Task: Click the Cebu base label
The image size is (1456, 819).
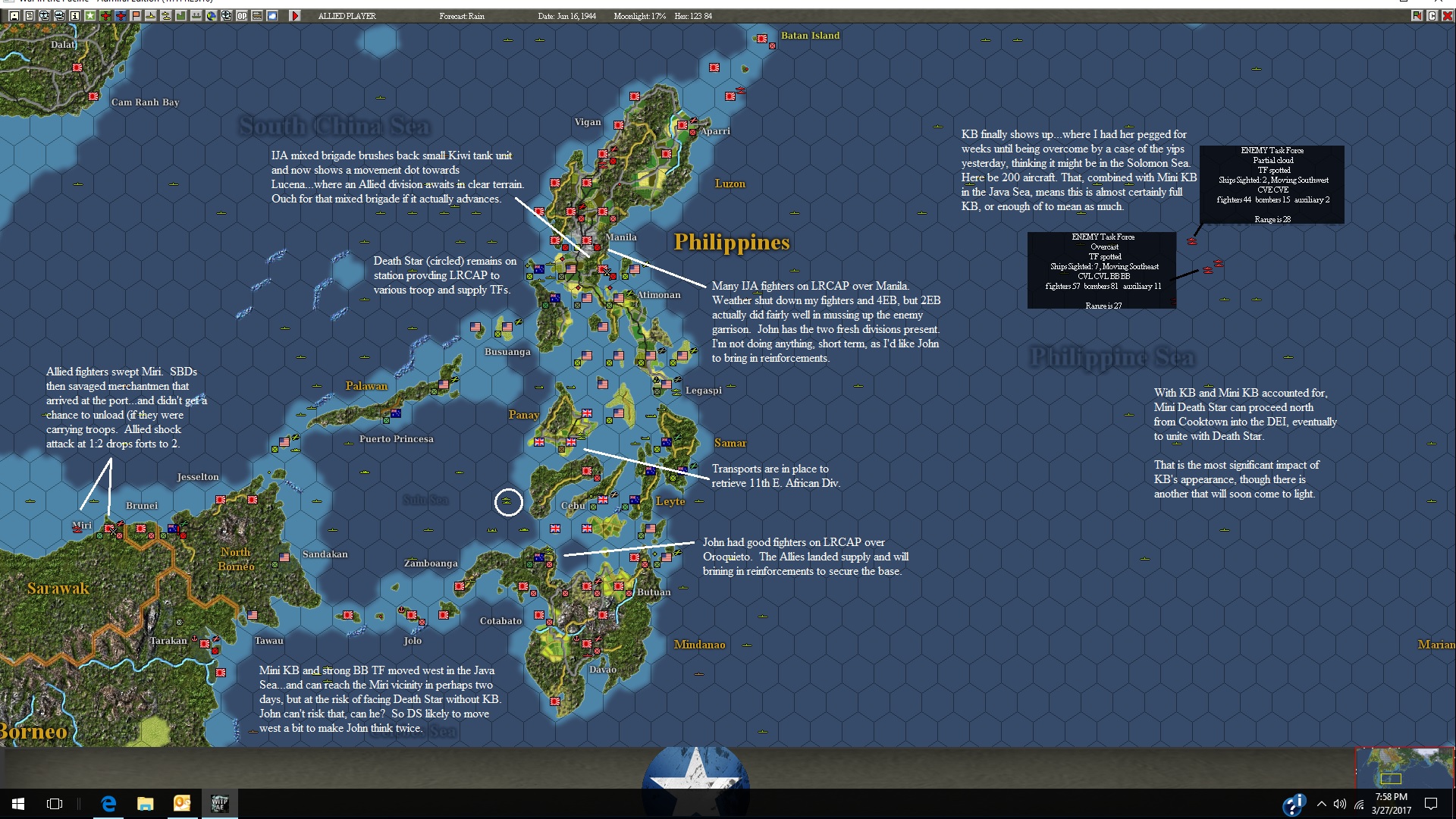Action: pos(573,505)
